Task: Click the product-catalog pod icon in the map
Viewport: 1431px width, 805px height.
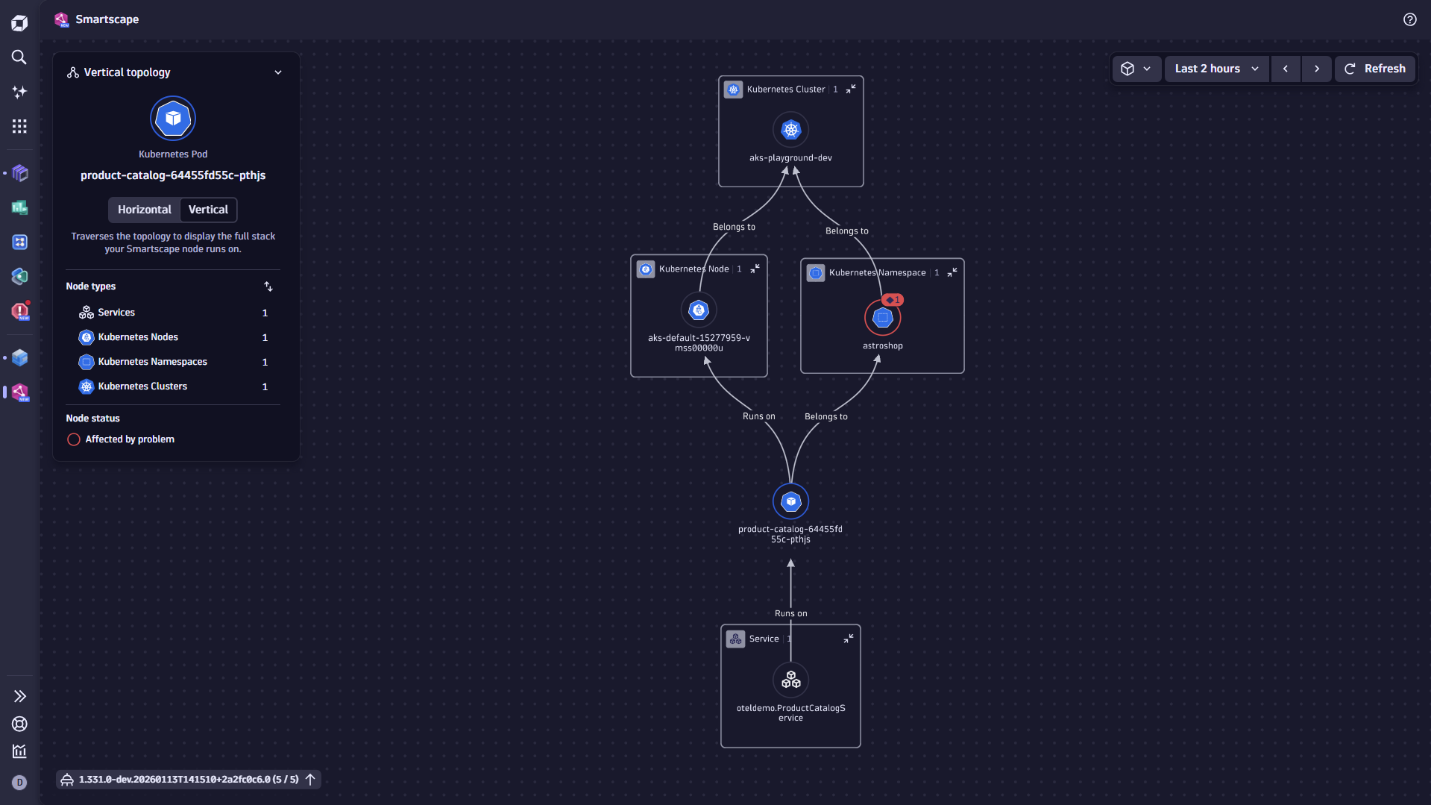Action: 791,501
